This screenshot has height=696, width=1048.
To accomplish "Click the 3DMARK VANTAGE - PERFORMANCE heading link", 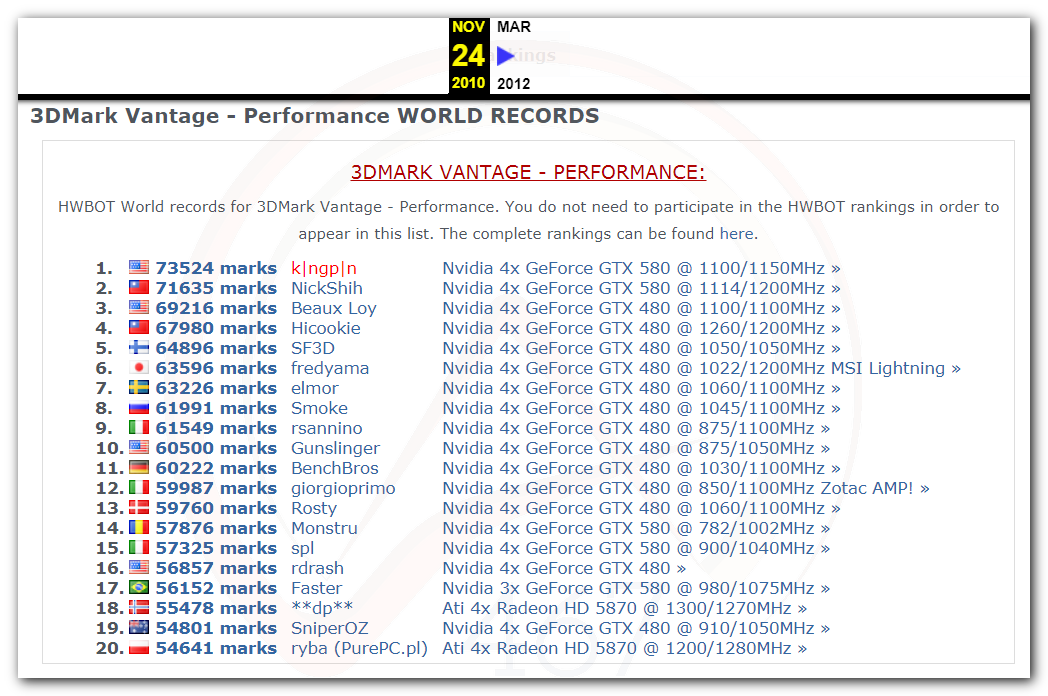I will pyautogui.click(x=528, y=172).
